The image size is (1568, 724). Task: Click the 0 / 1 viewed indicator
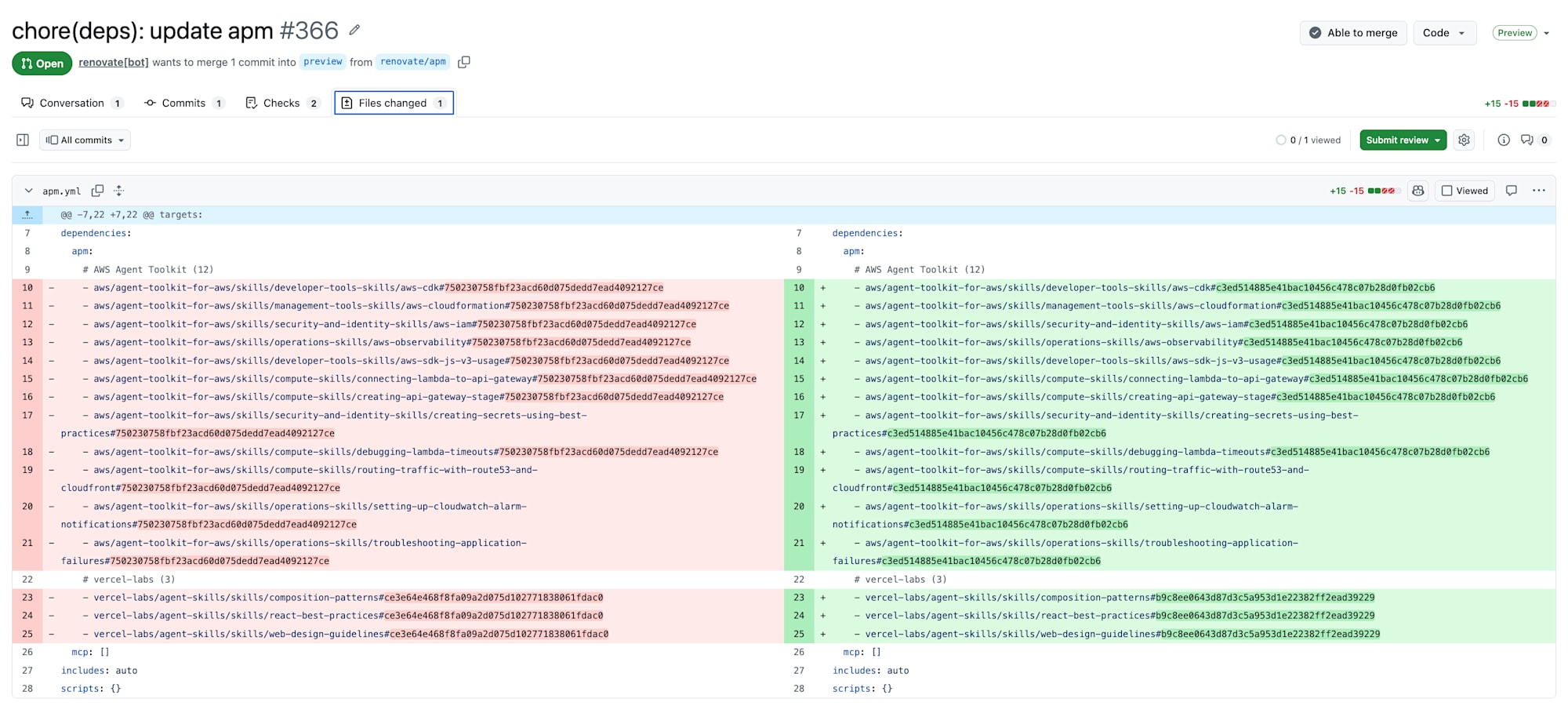coord(1308,140)
